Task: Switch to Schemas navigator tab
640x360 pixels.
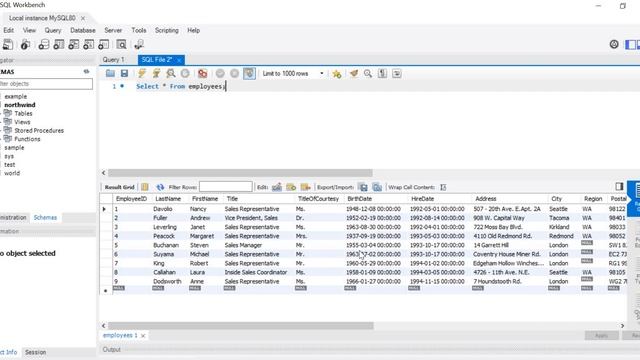Action: (45, 218)
